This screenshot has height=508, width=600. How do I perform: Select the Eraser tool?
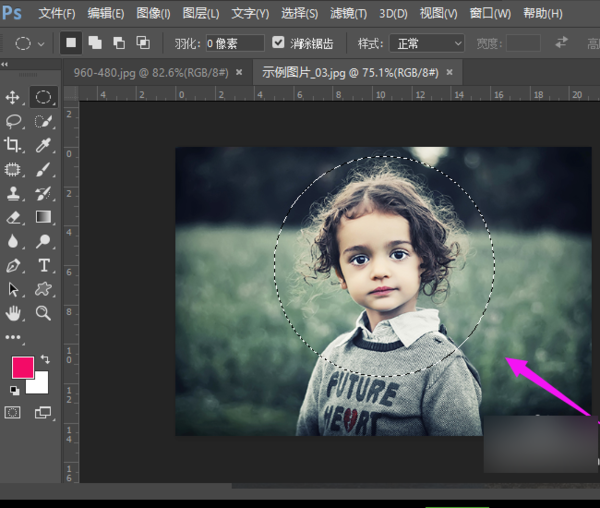tap(14, 217)
